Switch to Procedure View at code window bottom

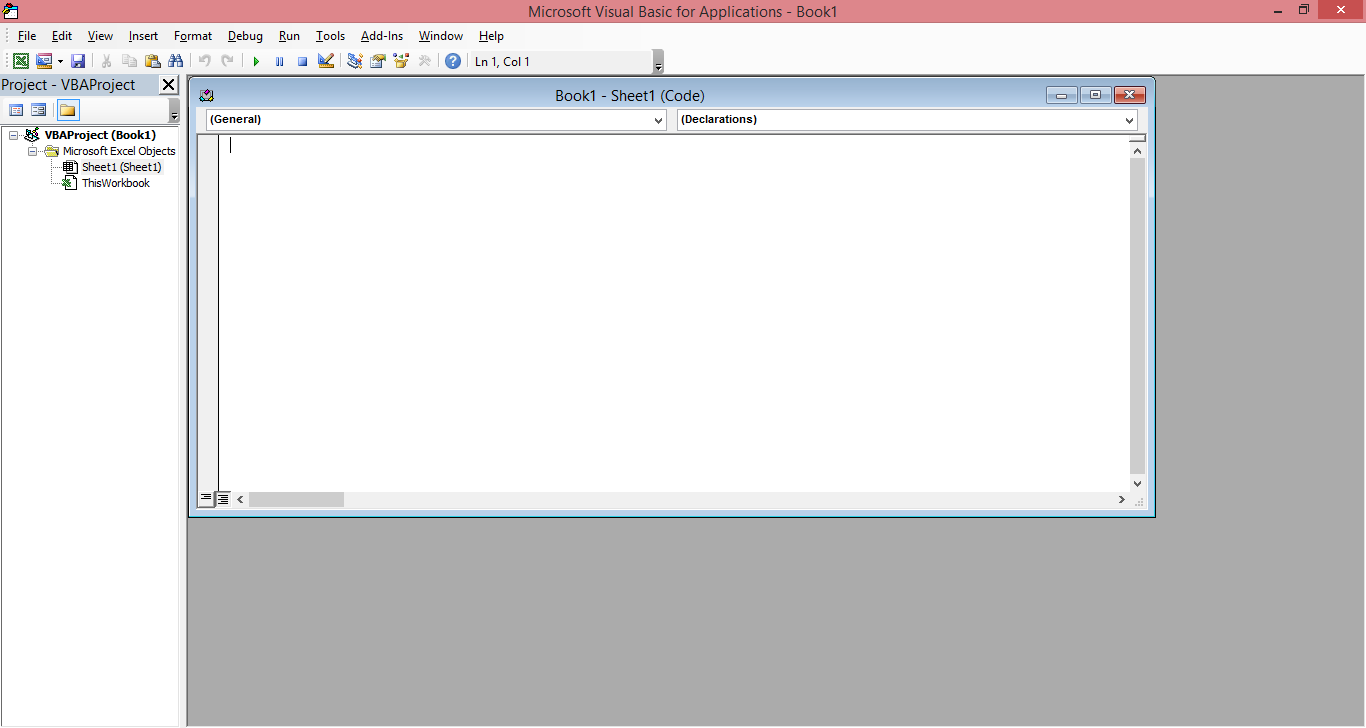207,498
